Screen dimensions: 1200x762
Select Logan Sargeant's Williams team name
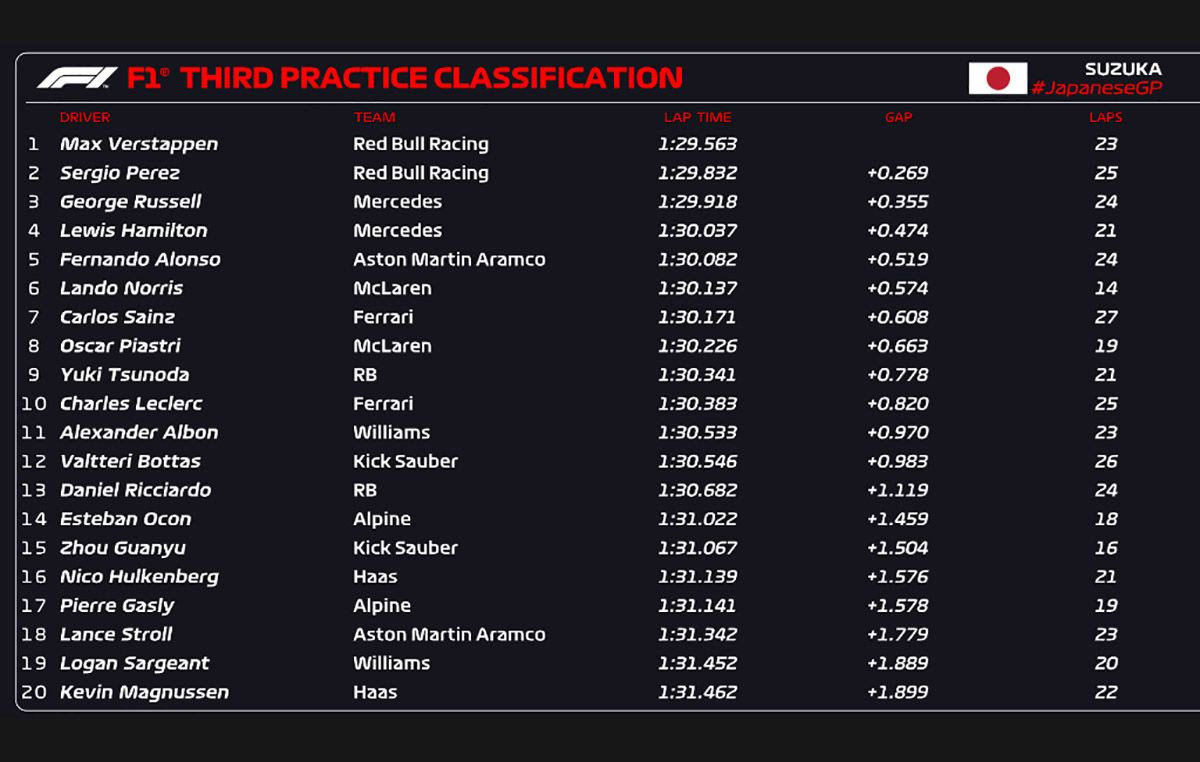[x=391, y=663]
